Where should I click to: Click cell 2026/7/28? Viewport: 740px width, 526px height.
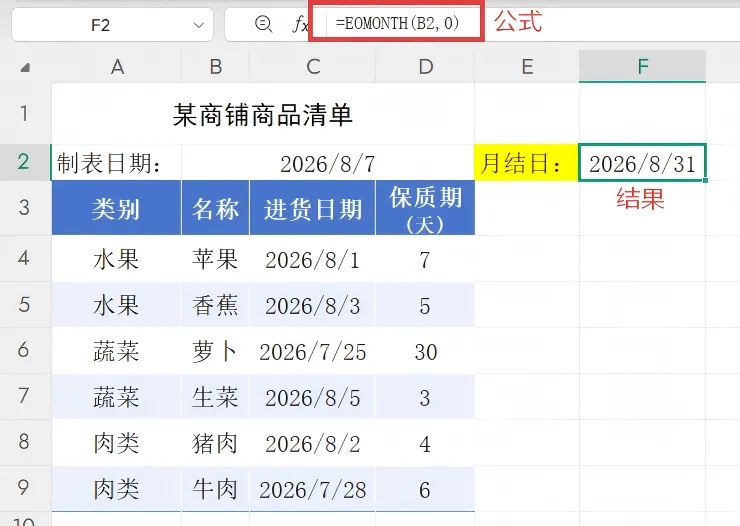coord(312,488)
